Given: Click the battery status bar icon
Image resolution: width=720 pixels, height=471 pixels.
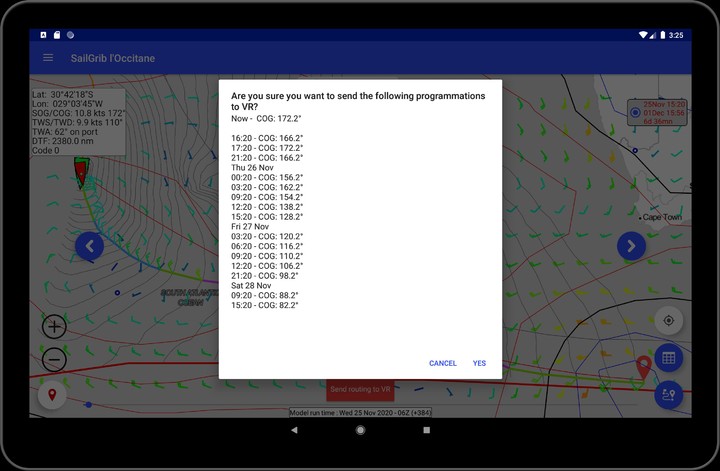Looking at the screenshot, I should tap(663, 35).
